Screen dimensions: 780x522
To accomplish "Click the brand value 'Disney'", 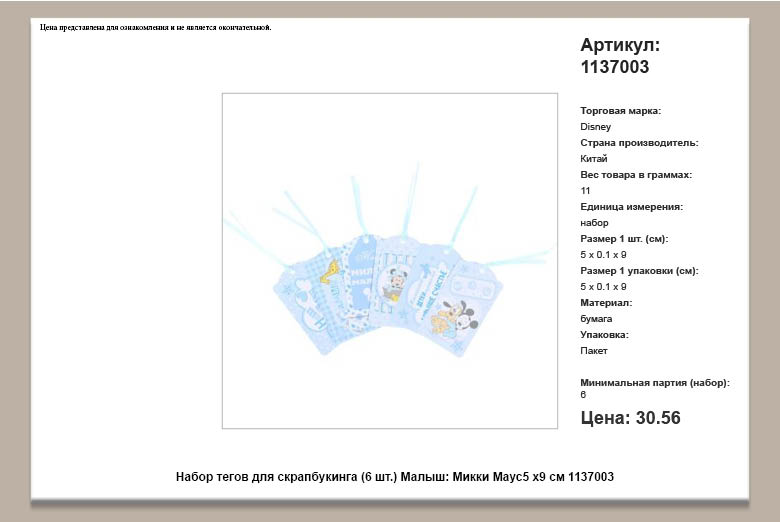I will (x=595, y=127).
